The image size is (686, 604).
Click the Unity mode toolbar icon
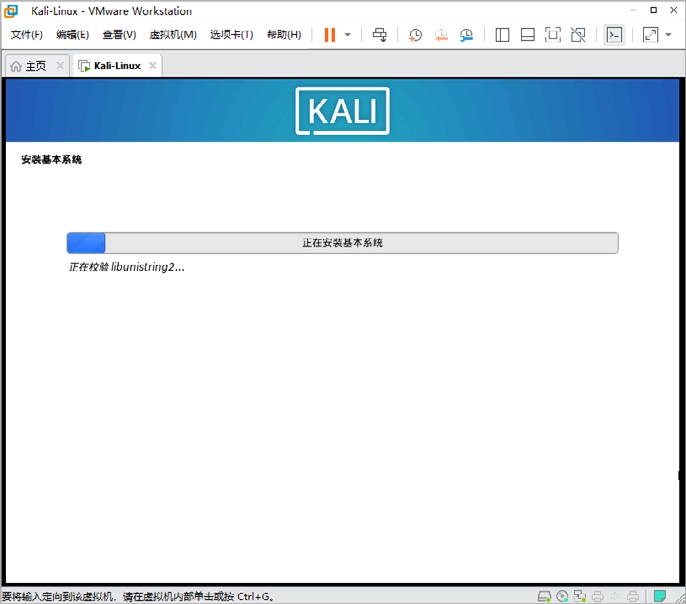(578, 35)
